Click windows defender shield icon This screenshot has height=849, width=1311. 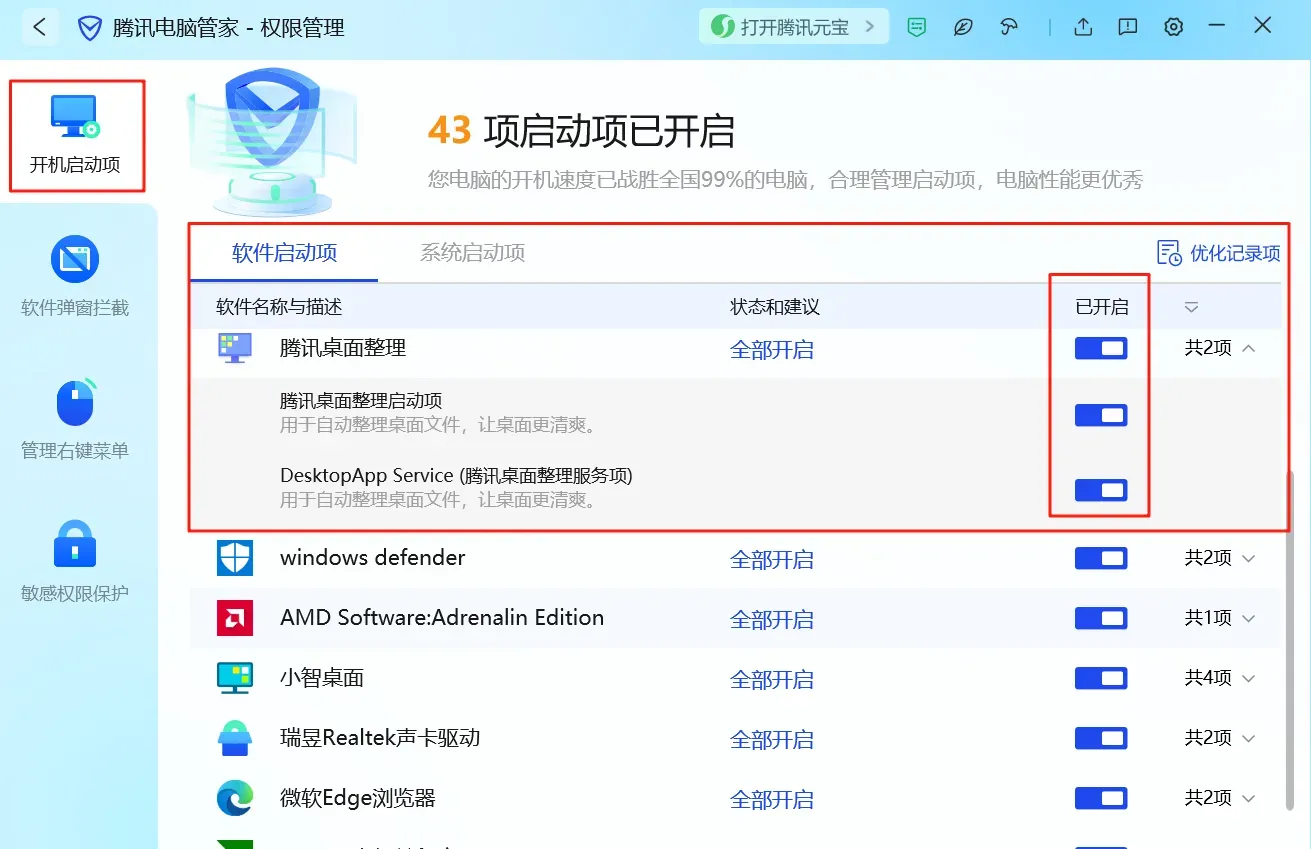235,558
